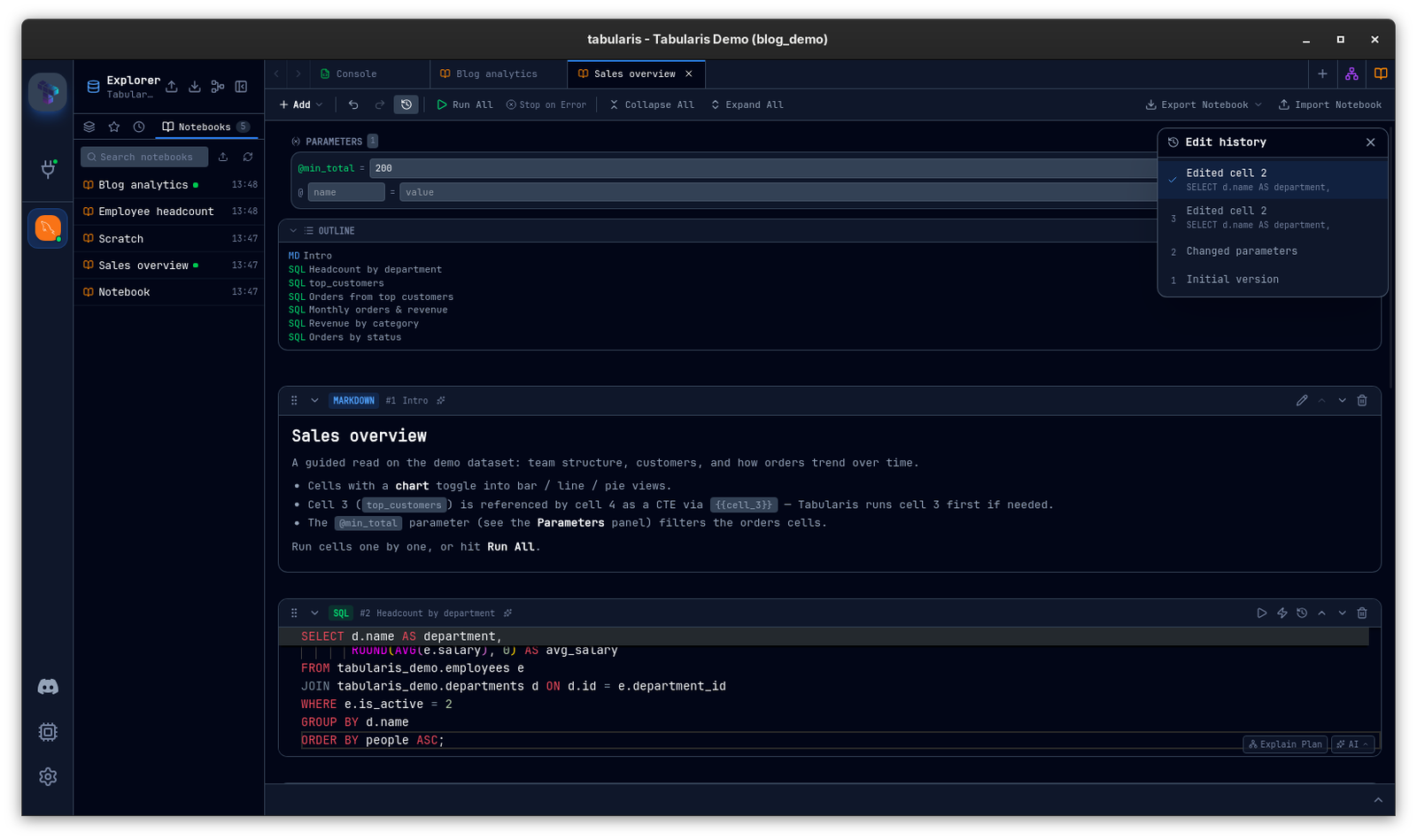Viewport: 1417px width, 840px height.
Task: Open cell history for Headcount by department
Action: [1302, 613]
